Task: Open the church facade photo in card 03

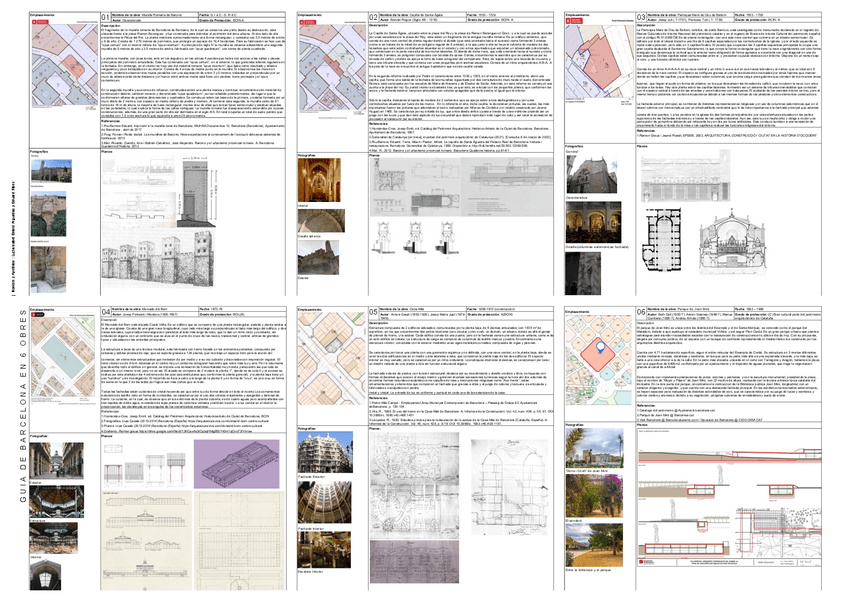Action: [x=591, y=175]
